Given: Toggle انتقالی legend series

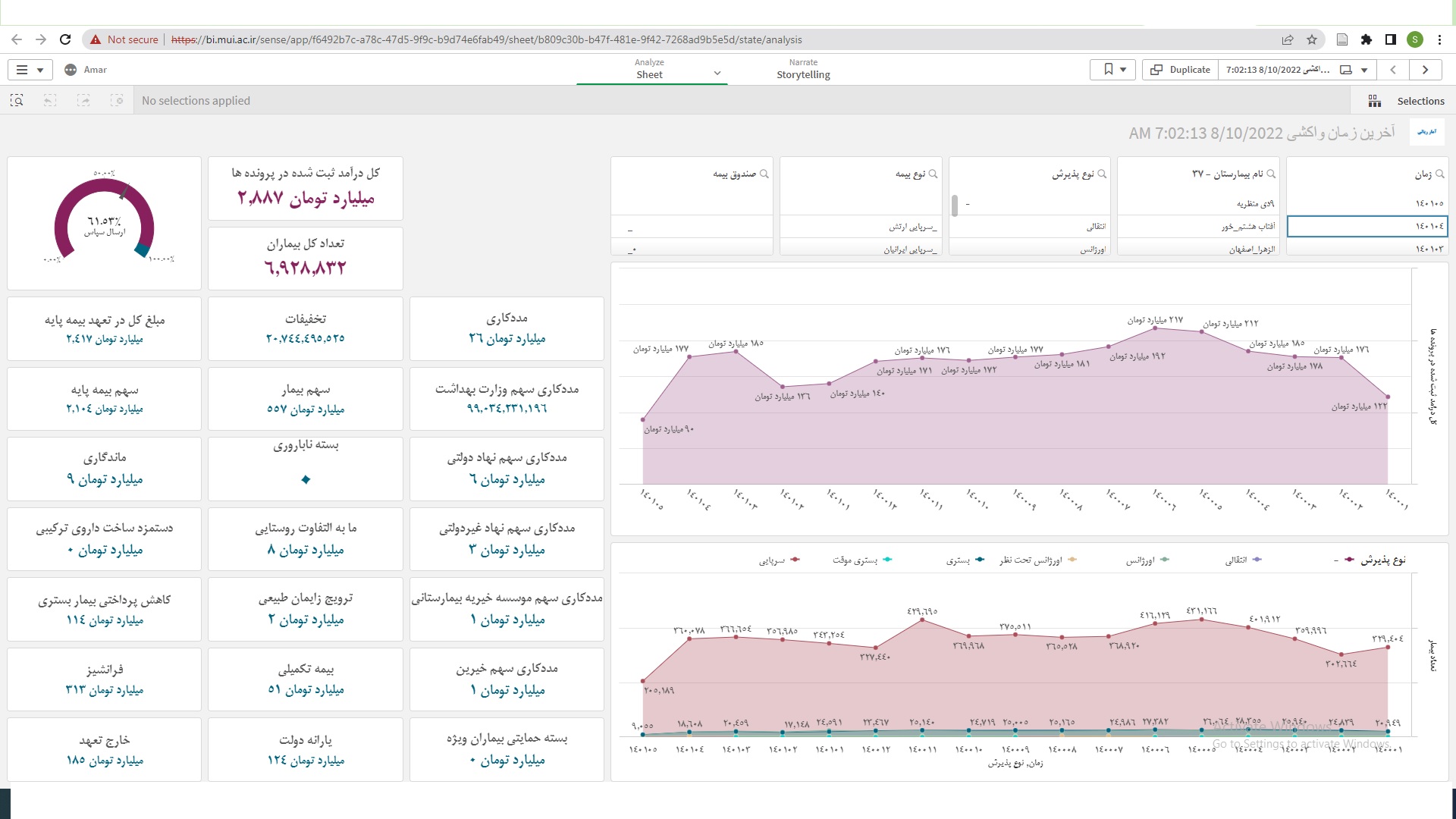Looking at the screenshot, I should pyautogui.click(x=1242, y=560).
